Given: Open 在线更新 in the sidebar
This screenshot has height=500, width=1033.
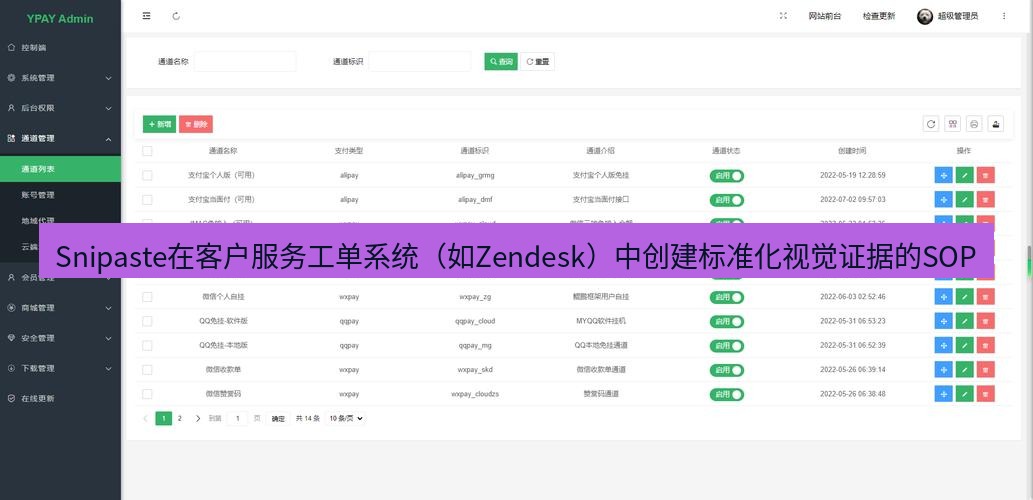Looking at the screenshot, I should pyautogui.click(x=61, y=399).
